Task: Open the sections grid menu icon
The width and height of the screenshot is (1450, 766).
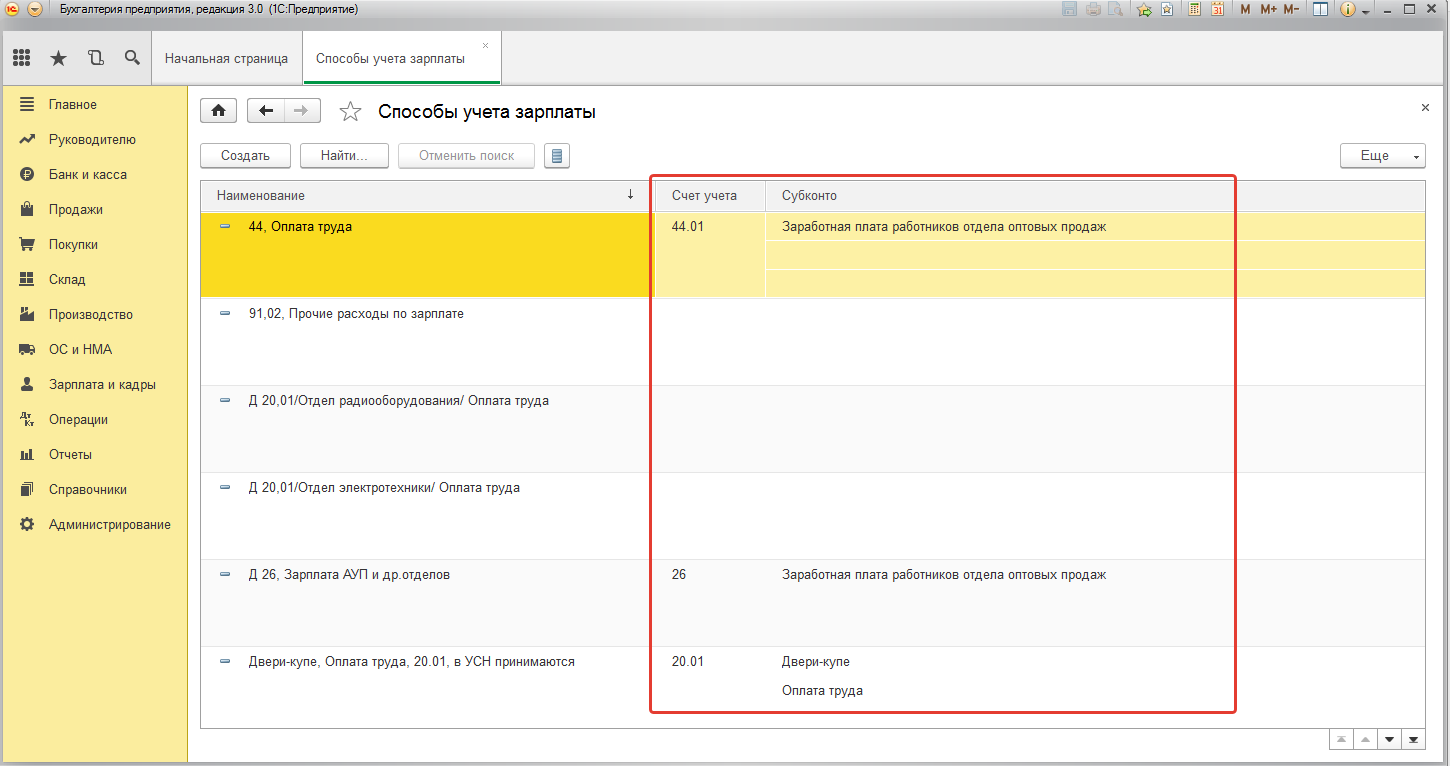Action: click(x=22, y=58)
